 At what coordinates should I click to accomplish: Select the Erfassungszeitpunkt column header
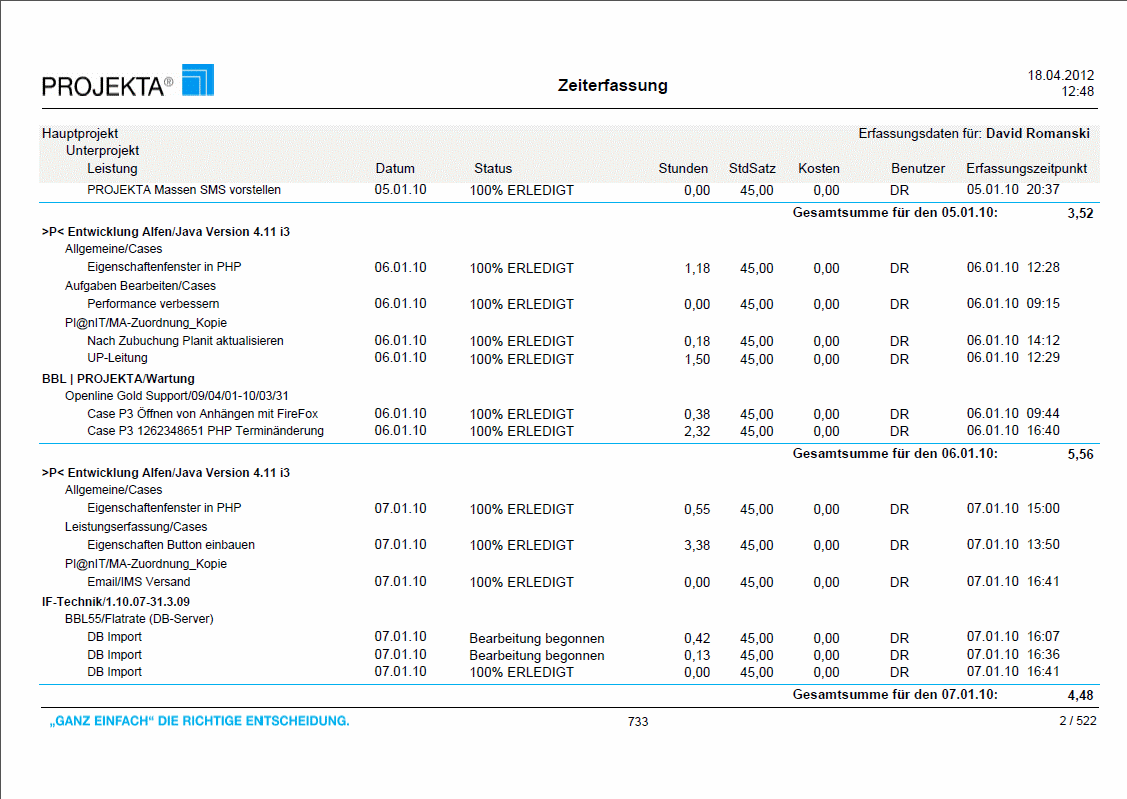pos(1026,168)
